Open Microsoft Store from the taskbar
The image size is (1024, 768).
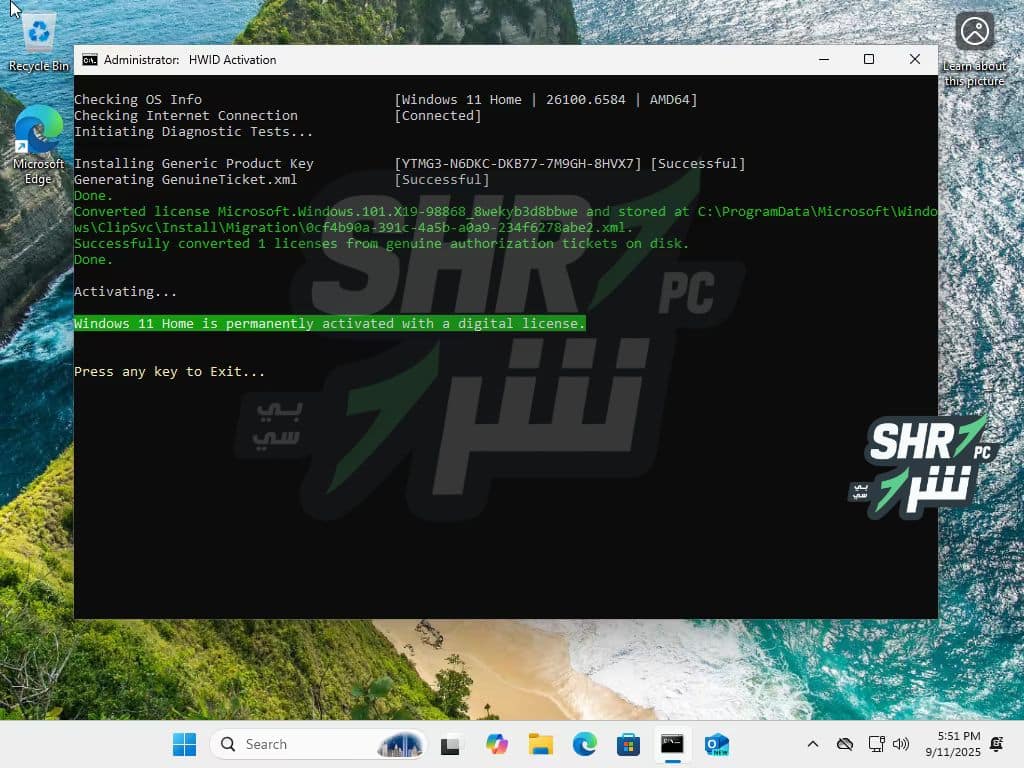[x=628, y=744]
